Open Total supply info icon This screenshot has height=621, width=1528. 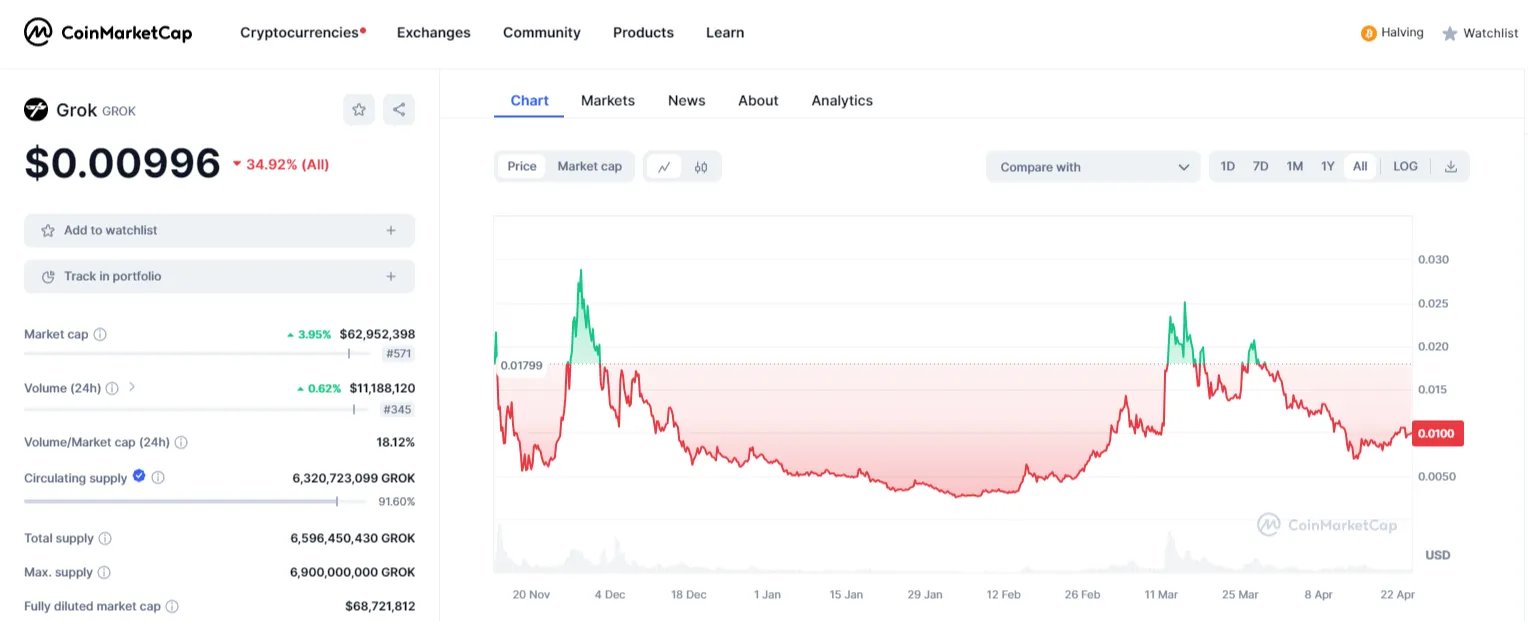point(105,538)
